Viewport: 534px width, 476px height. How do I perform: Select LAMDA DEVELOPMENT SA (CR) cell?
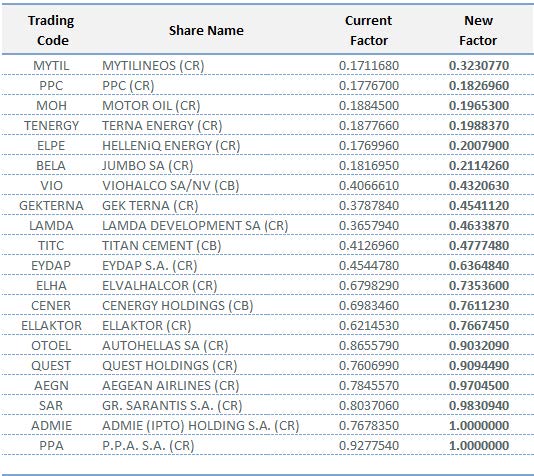pos(195,226)
